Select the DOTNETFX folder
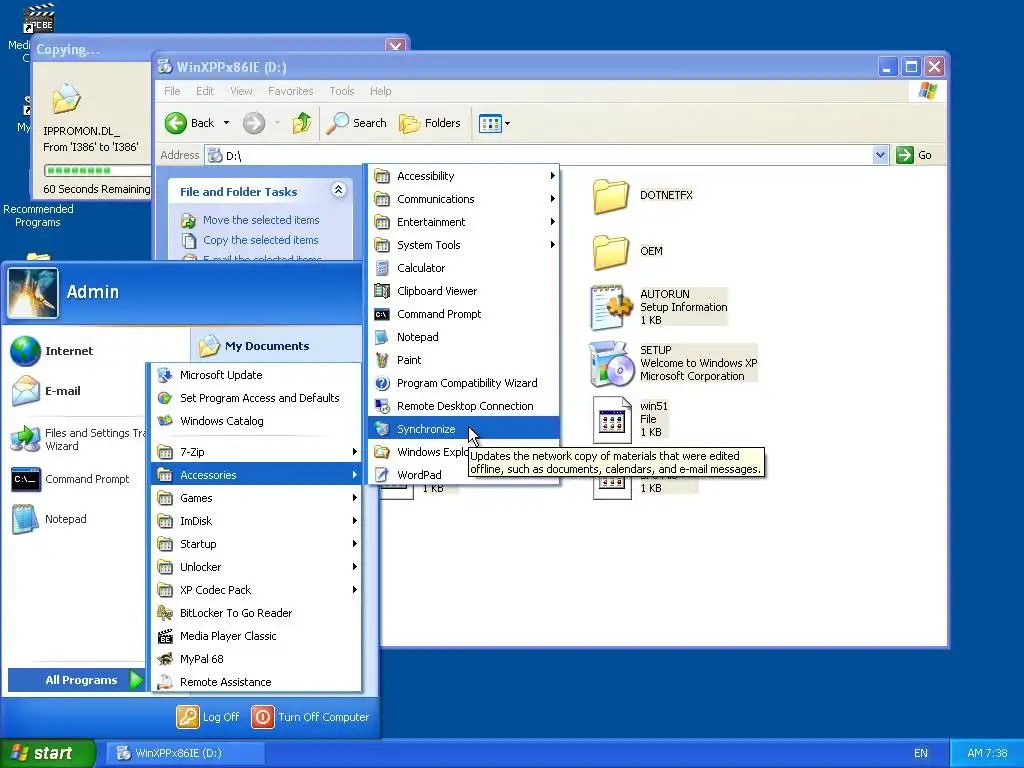The height and width of the screenshot is (768, 1024). (643, 195)
